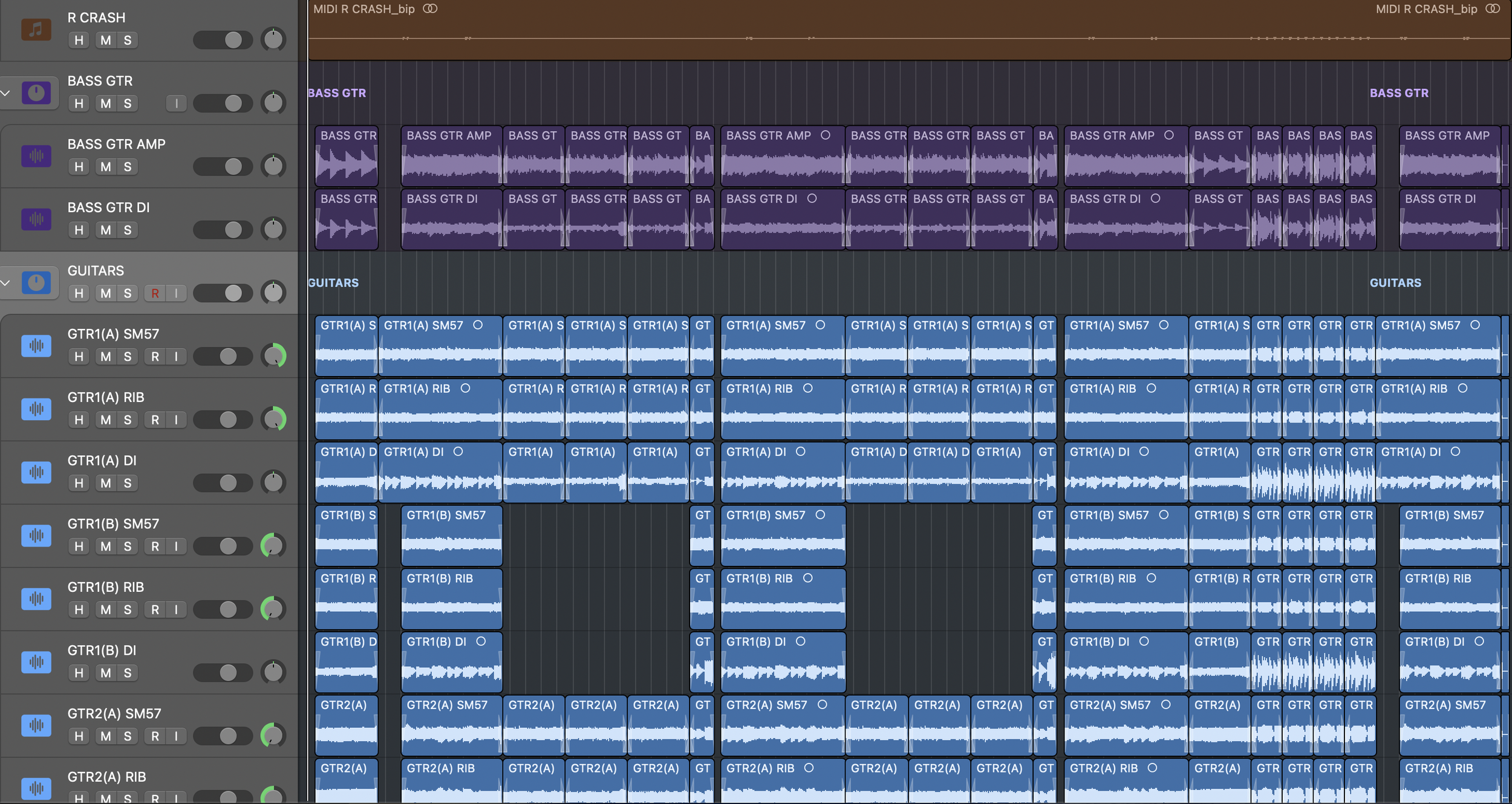
Task: Click the GUITARS summing stack icon
Action: [36, 283]
